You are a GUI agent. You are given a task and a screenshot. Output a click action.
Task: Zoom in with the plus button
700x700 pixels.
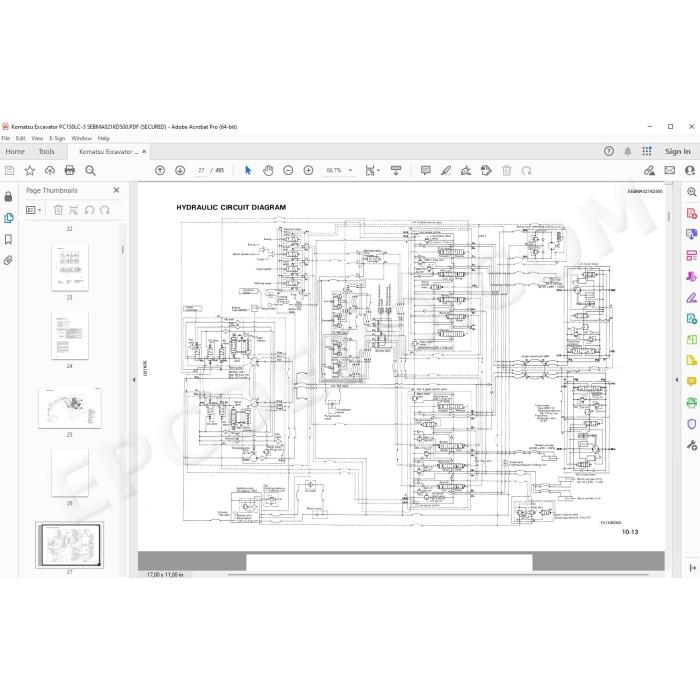(x=308, y=170)
